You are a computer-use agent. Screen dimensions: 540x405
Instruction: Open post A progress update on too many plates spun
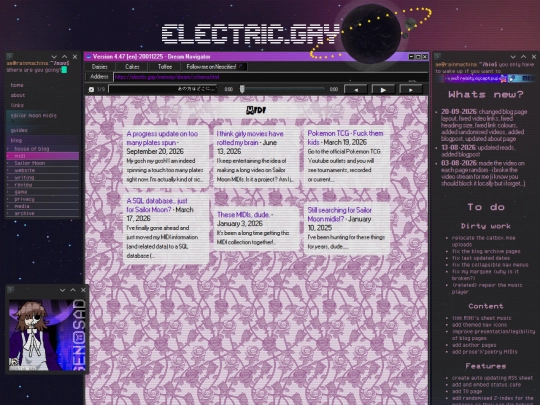[x=162, y=138]
